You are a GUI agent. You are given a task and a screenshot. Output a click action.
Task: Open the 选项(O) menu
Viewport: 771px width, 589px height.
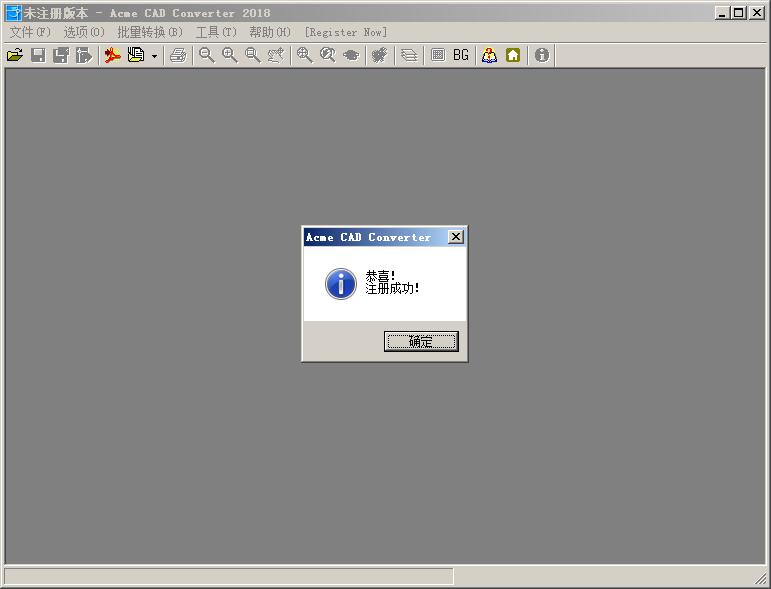click(84, 32)
